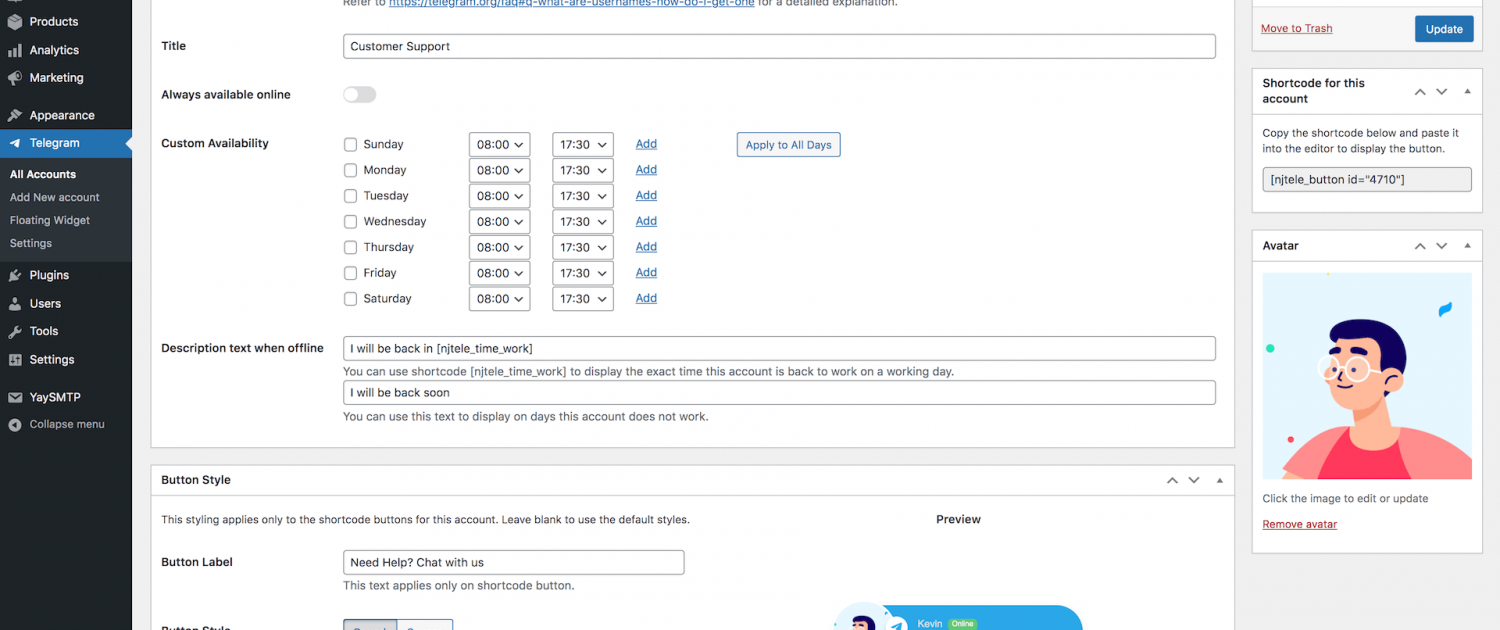Click the YaySMTP envelope icon
This screenshot has height=630, width=1500.
(x=15, y=397)
